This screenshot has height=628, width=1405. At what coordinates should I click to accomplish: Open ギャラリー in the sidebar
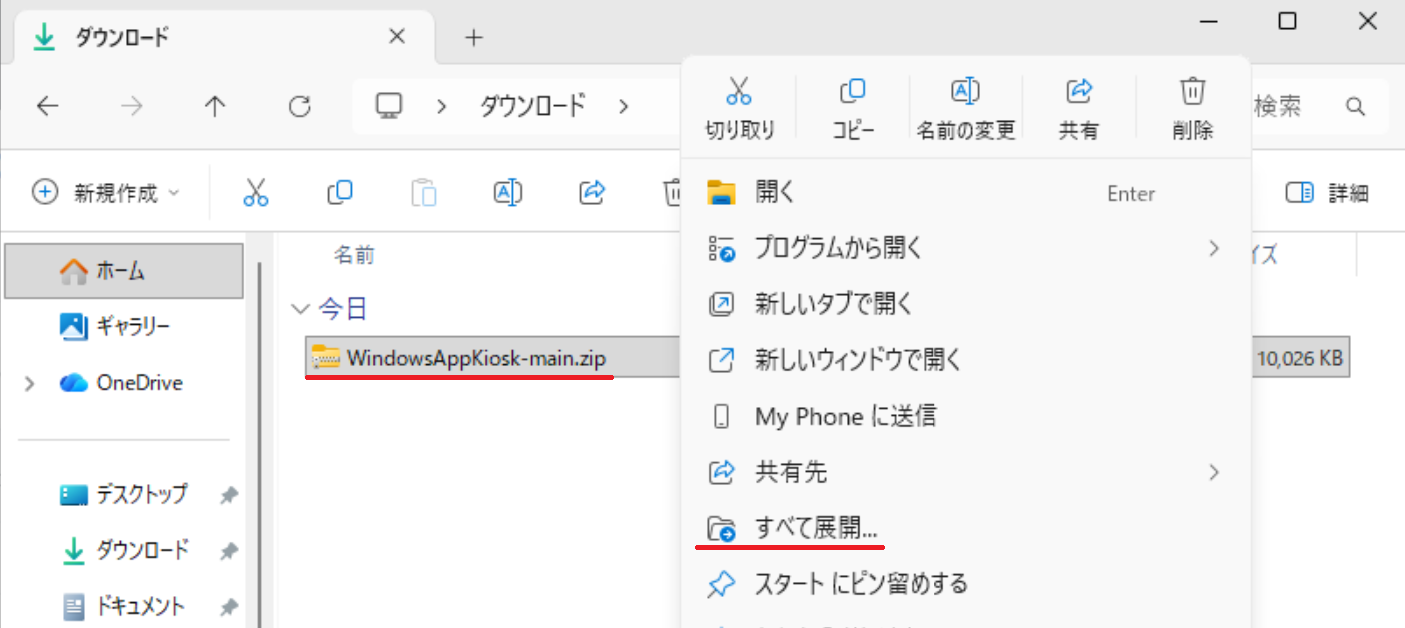point(124,326)
